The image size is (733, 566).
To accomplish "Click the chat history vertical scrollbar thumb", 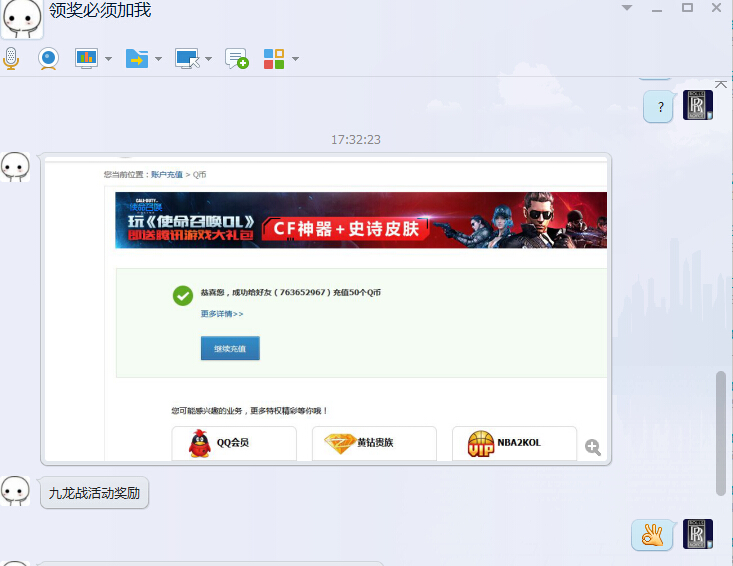I will coord(720,433).
